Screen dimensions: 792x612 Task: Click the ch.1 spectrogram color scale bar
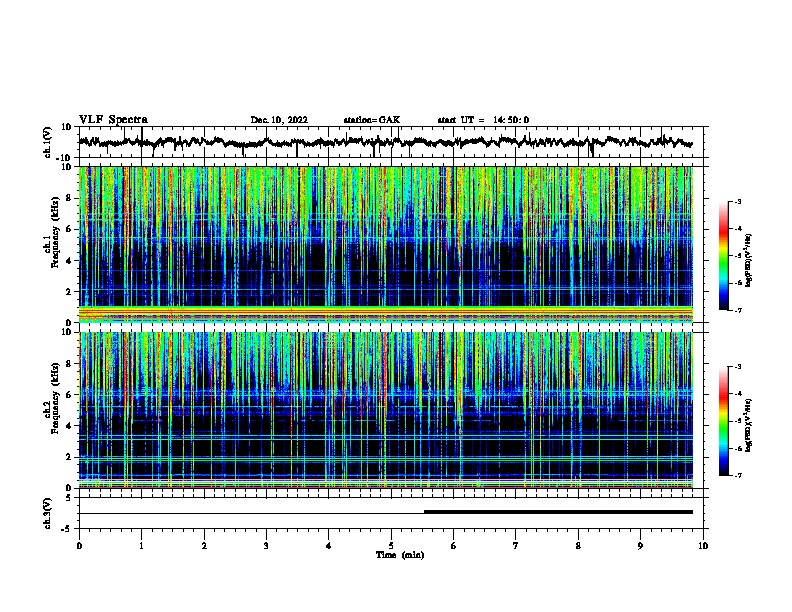point(724,256)
